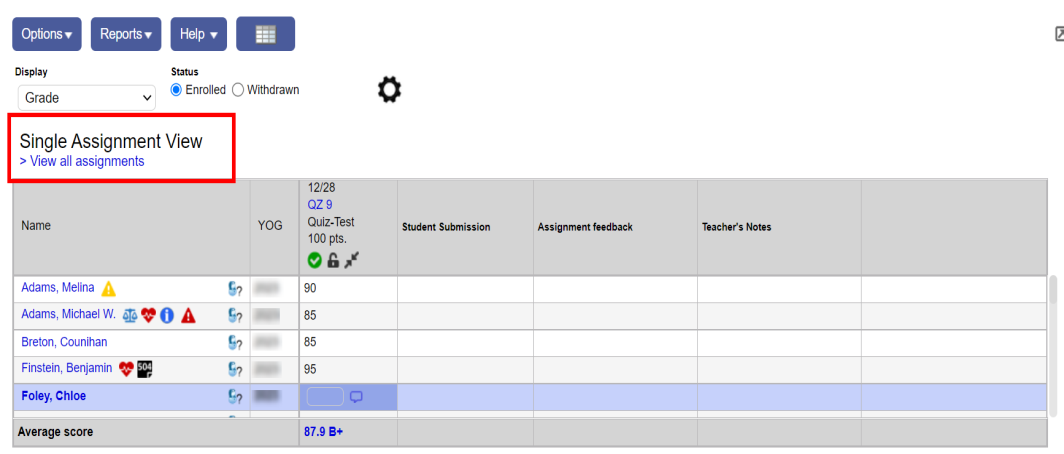
Task: Open student Finstein, Benjamin
Action: coord(66,368)
